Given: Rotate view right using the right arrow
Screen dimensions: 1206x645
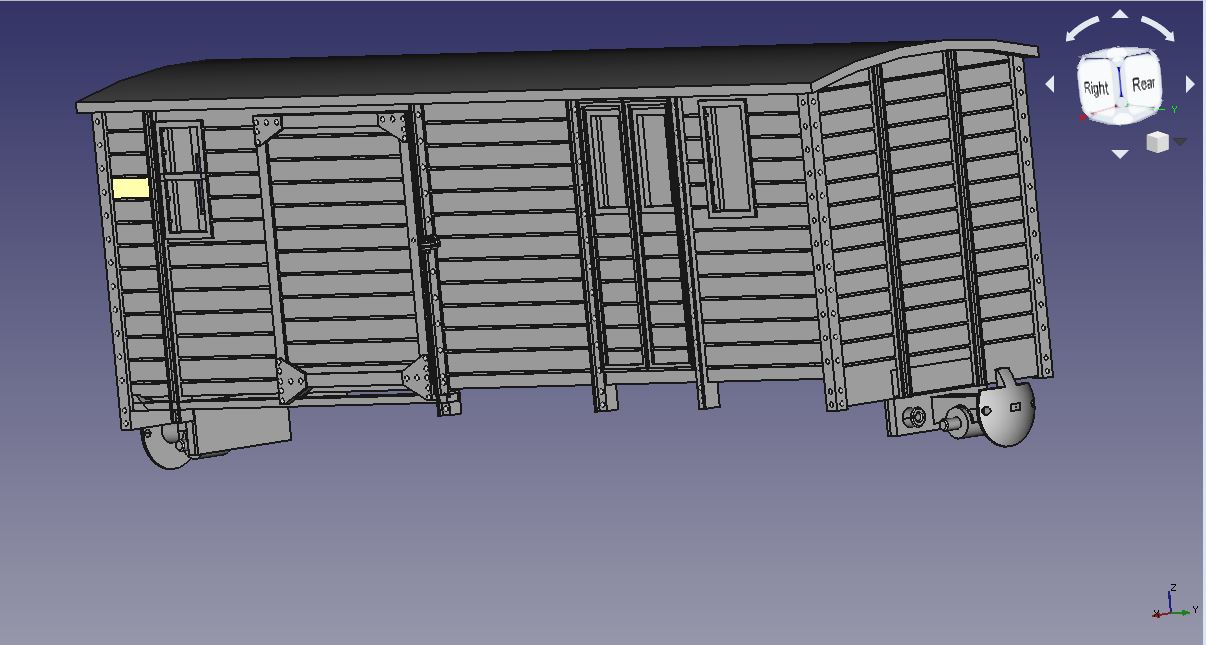Looking at the screenshot, I should pyautogui.click(x=1190, y=85).
